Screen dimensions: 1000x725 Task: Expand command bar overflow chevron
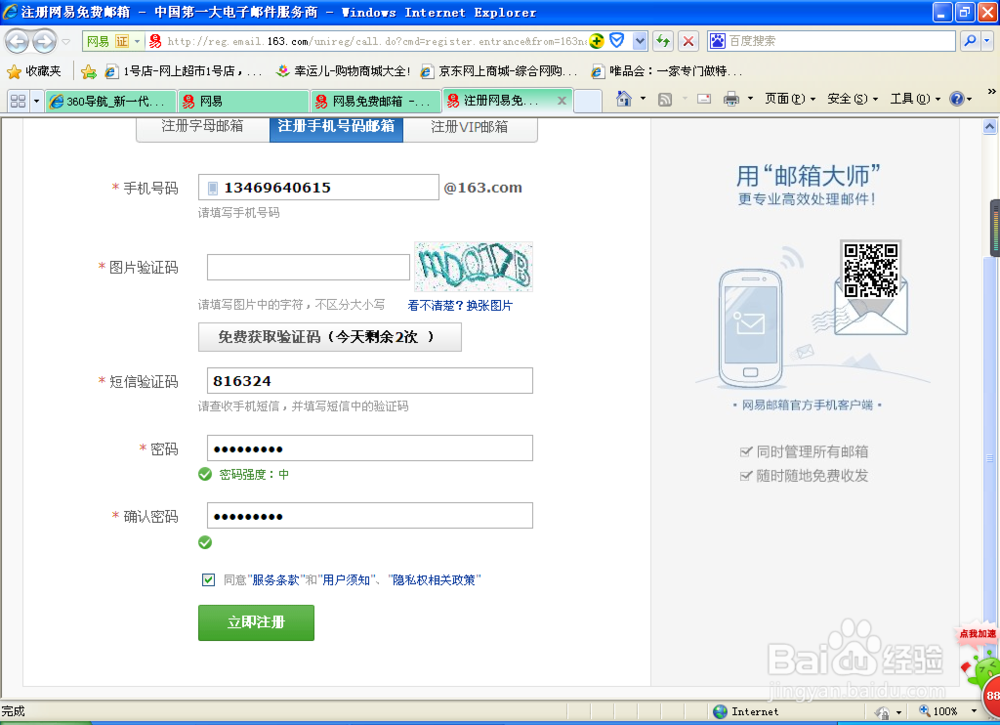point(991,92)
